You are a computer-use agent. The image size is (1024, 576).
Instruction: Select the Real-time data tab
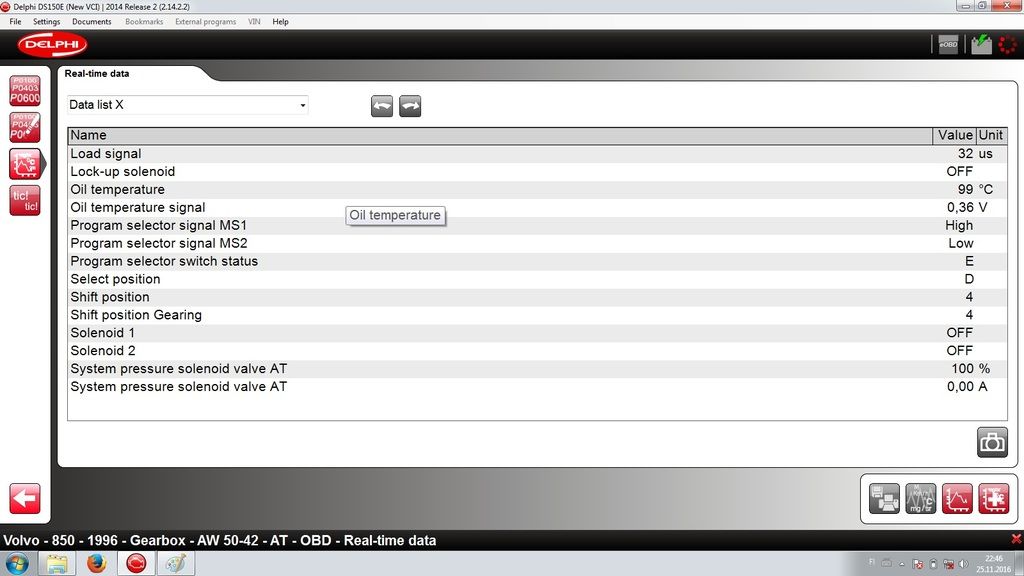tap(97, 74)
